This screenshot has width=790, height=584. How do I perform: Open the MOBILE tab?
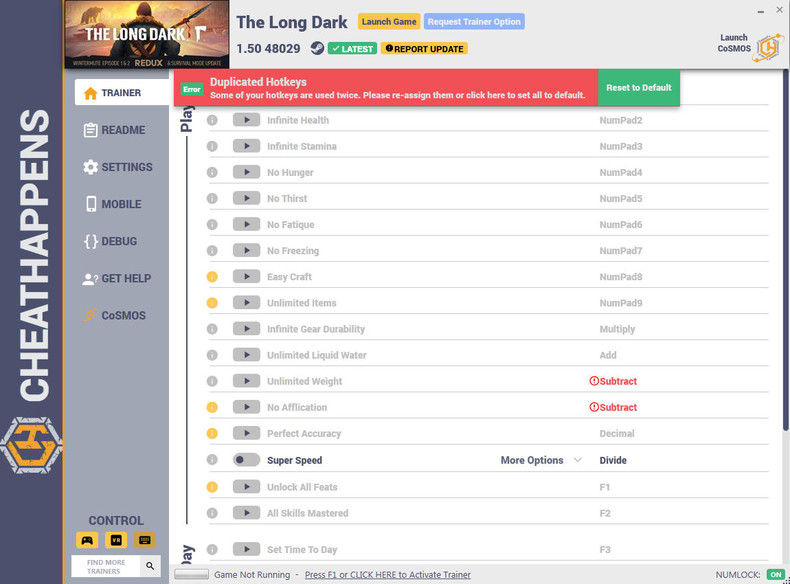pyautogui.click(x=113, y=204)
